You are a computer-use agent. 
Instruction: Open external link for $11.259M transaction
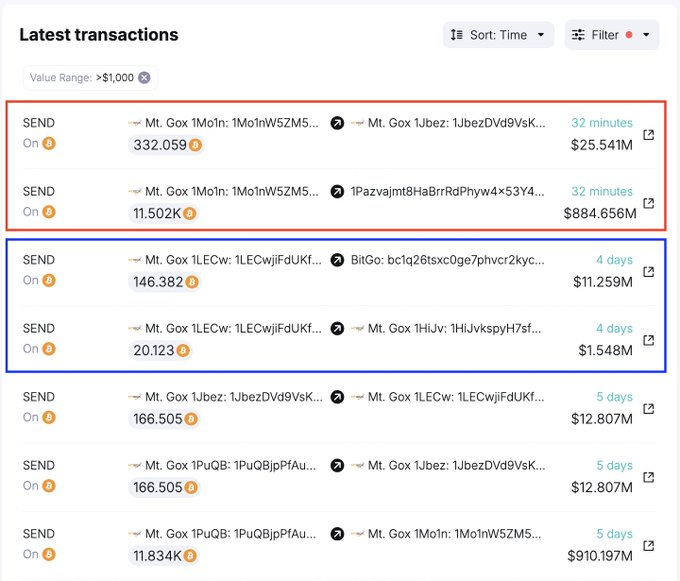pos(649,272)
